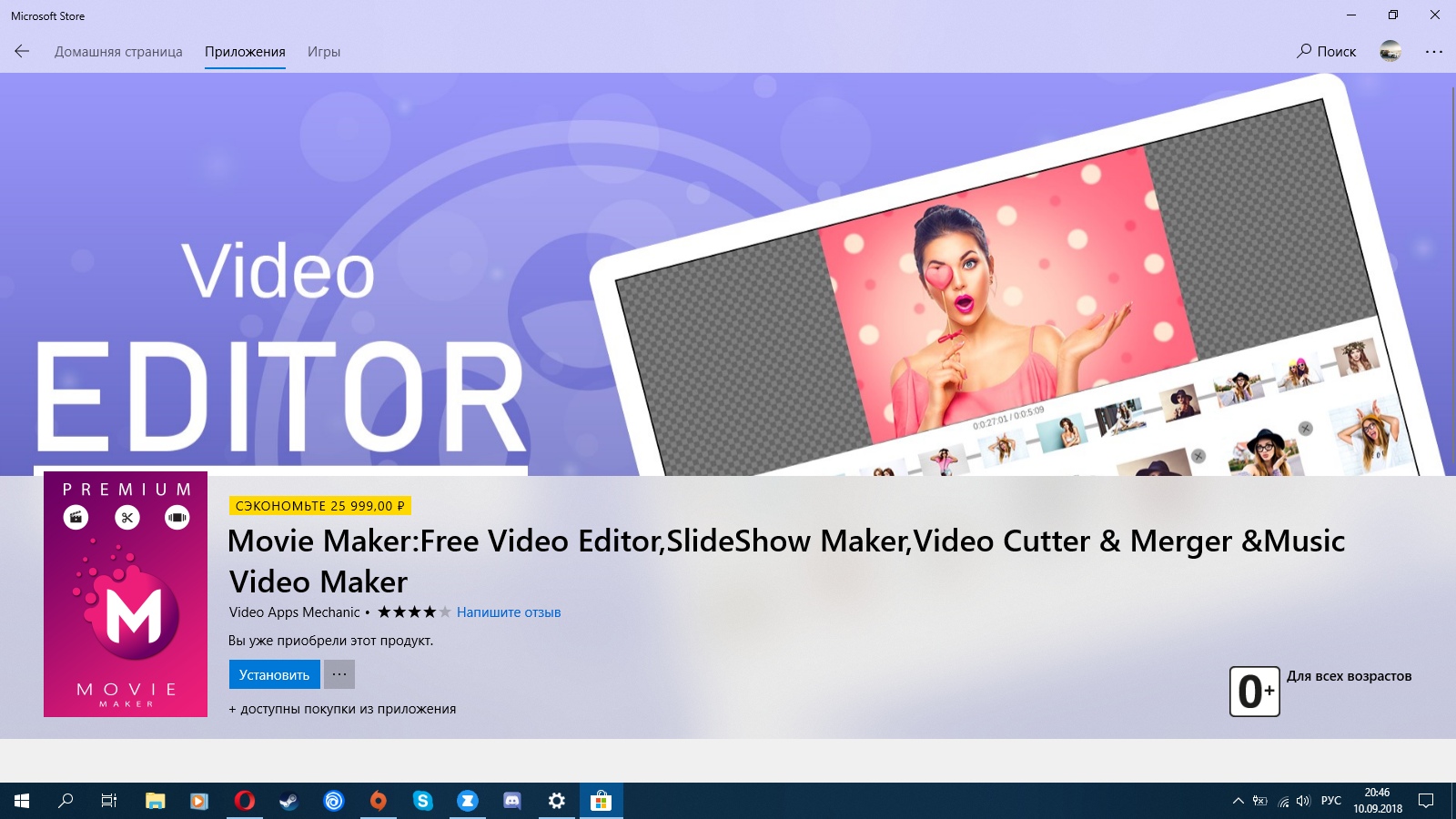Open the Поиск search
Image resolution: width=1456 pixels, height=819 pixels.
point(1326,52)
